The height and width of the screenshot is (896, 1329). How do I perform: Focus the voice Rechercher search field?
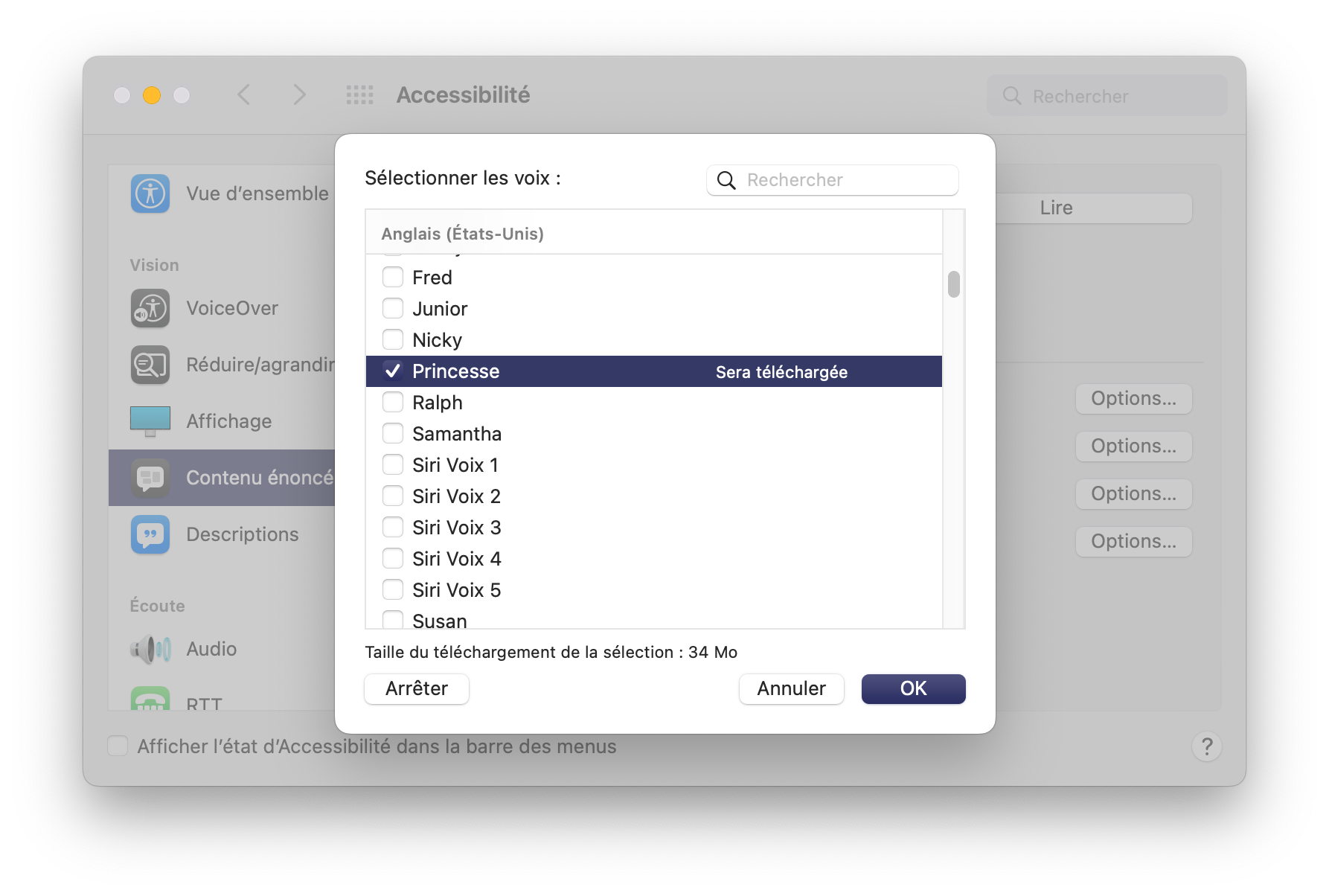point(833,180)
